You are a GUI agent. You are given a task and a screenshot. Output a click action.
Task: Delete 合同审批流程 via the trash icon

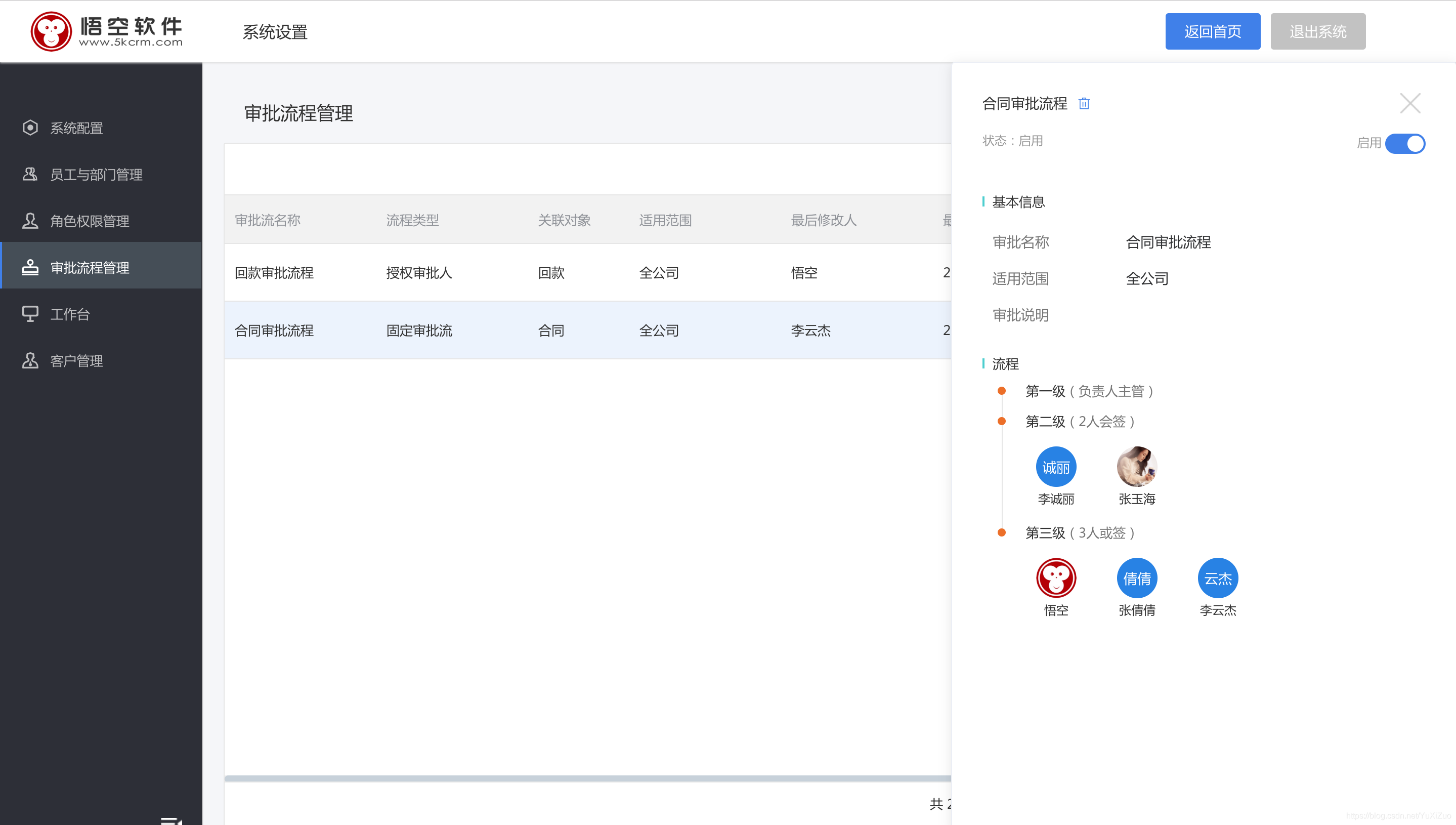pyautogui.click(x=1084, y=104)
